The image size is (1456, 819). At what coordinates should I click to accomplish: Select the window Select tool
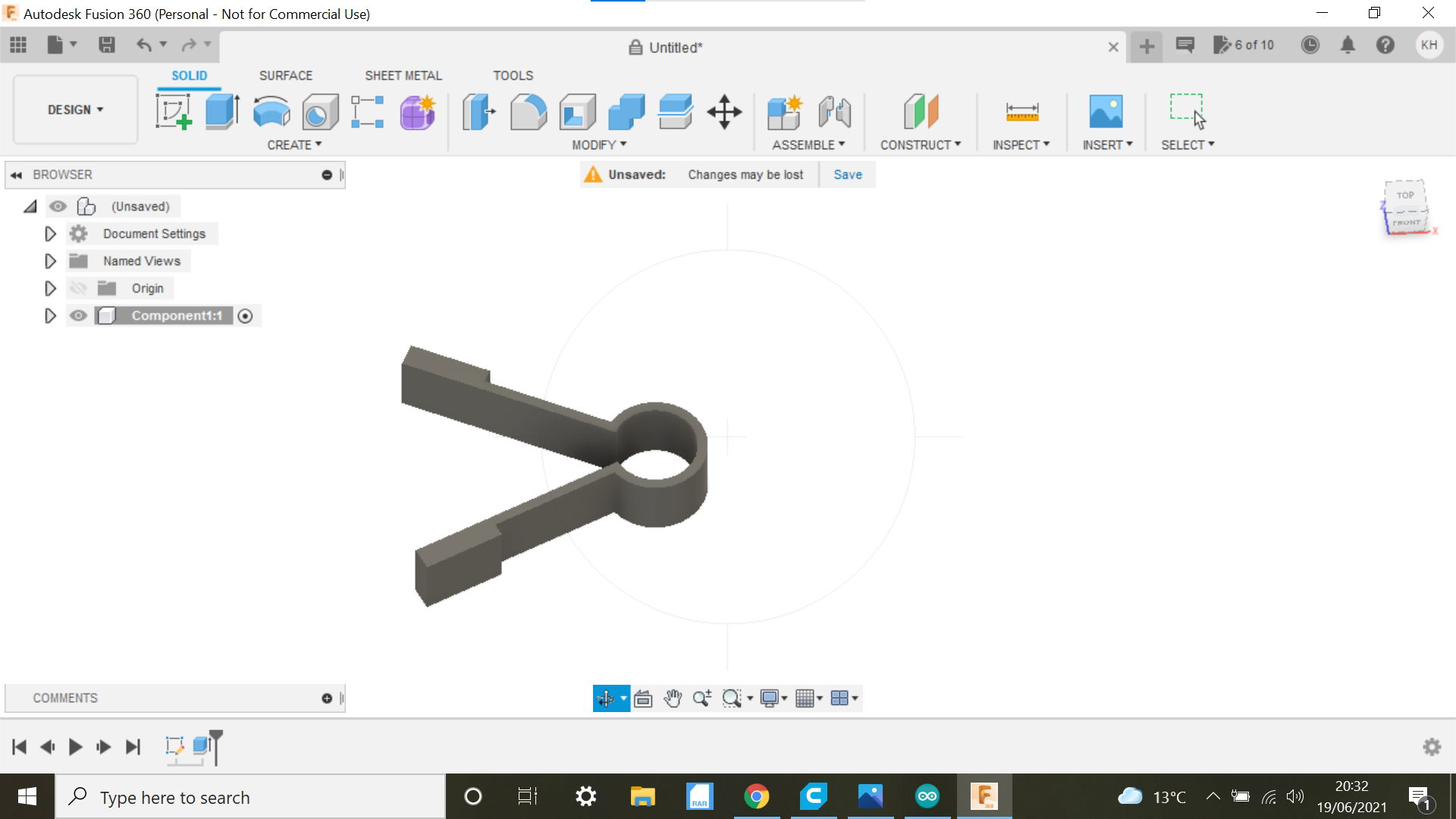[x=1188, y=111]
